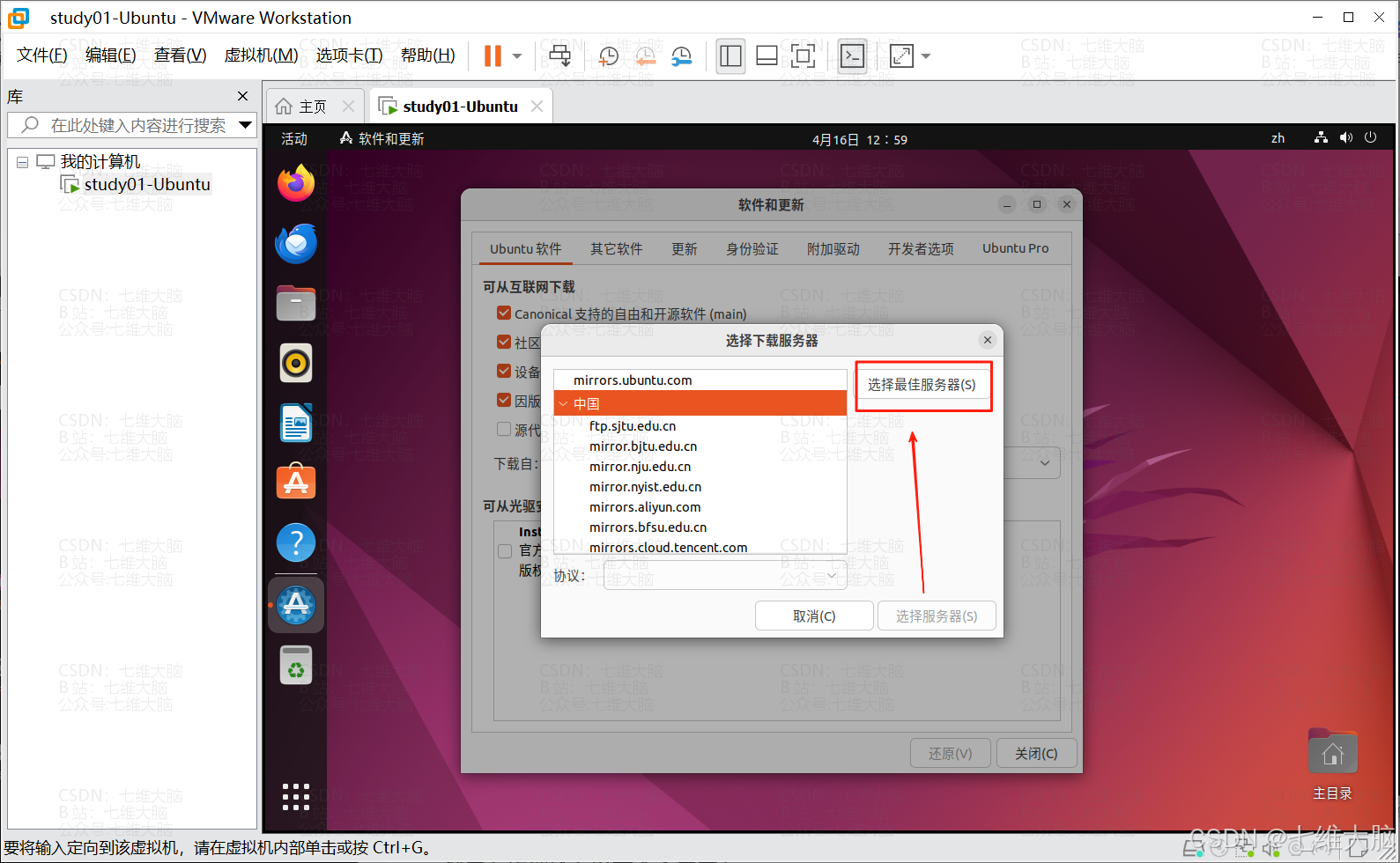
Task: Toggle the library sidebar view icon
Action: click(730, 56)
